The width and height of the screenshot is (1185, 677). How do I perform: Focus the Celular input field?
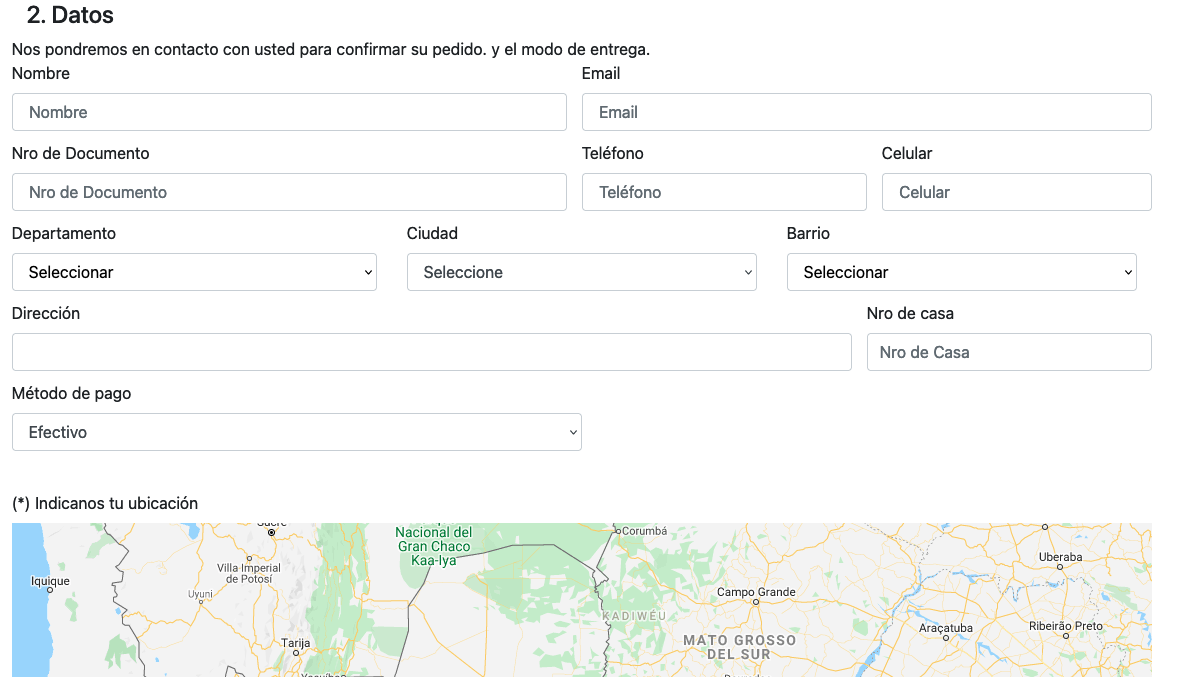click(1016, 192)
